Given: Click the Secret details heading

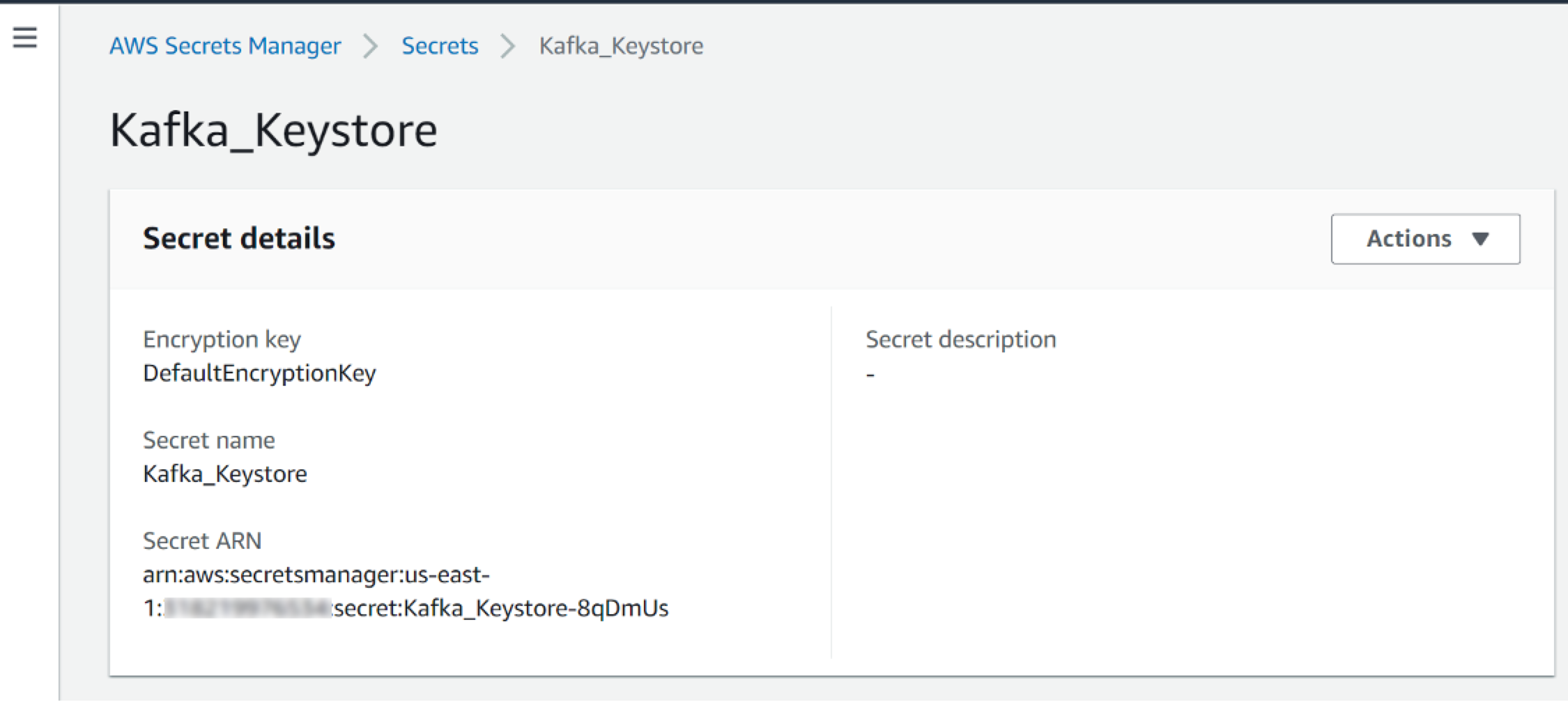Looking at the screenshot, I should coord(239,238).
